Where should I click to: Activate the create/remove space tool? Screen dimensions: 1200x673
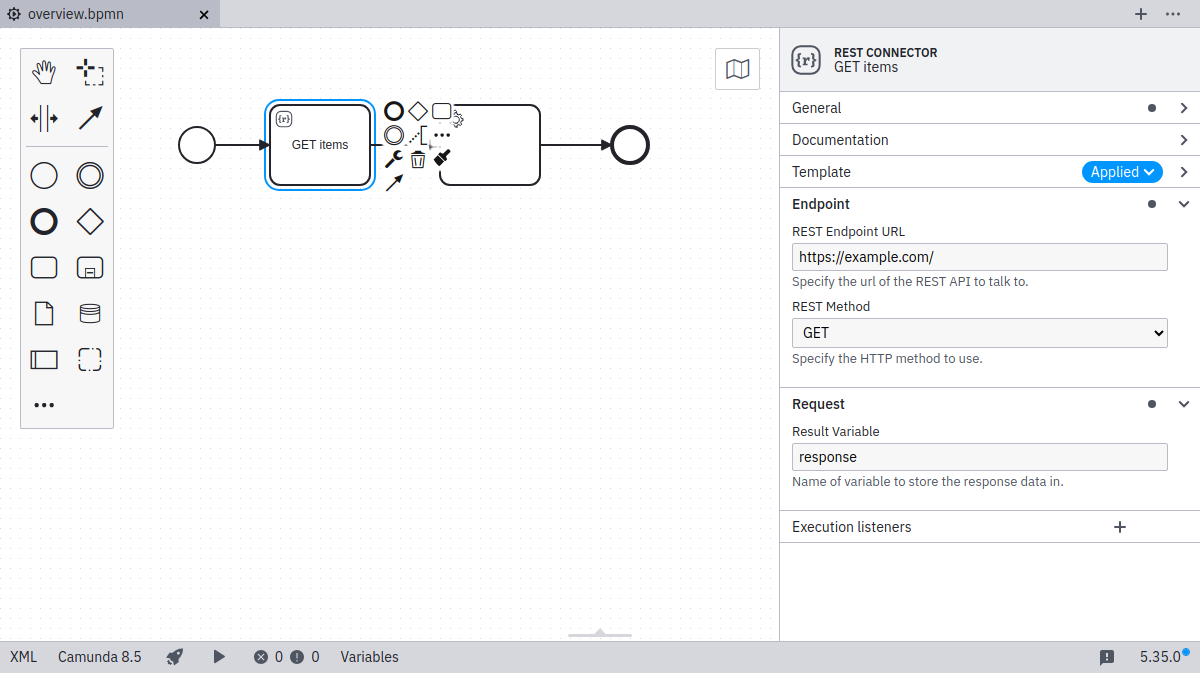pos(44,118)
